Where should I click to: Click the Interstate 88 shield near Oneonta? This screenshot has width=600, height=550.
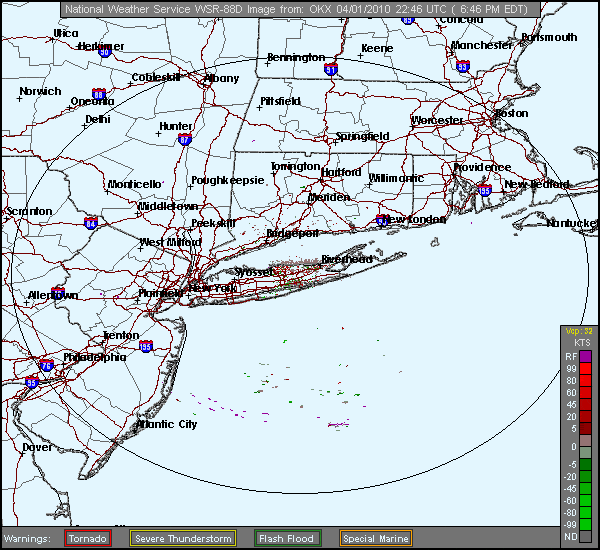98,94
